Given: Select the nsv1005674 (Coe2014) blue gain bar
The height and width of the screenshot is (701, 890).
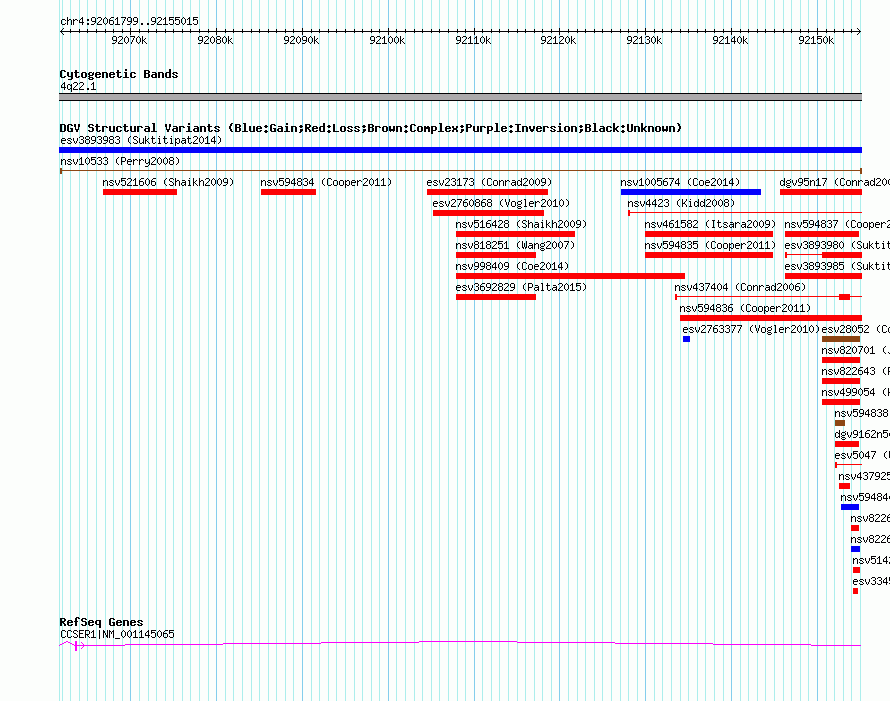Looking at the screenshot, I should coord(691,192).
